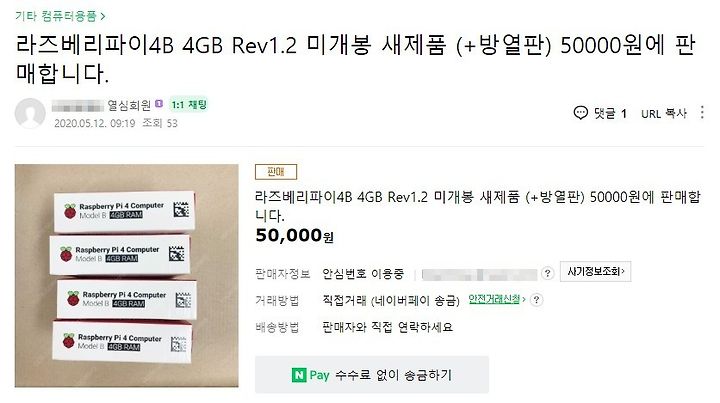Open the 기타 컴퓨터용품 category link
Image resolution: width=720 pixels, height=403 pixels.
[56, 16]
